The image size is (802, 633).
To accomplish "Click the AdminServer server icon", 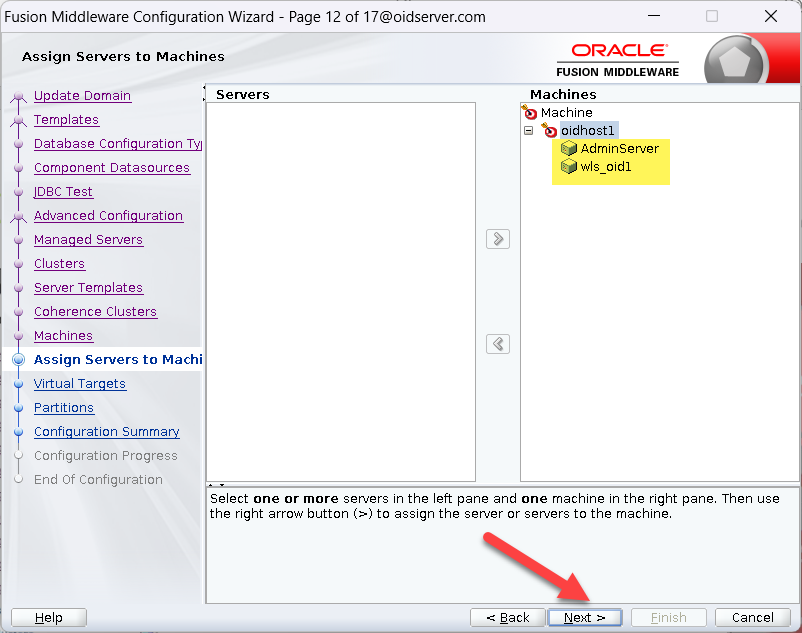I will [x=569, y=149].
